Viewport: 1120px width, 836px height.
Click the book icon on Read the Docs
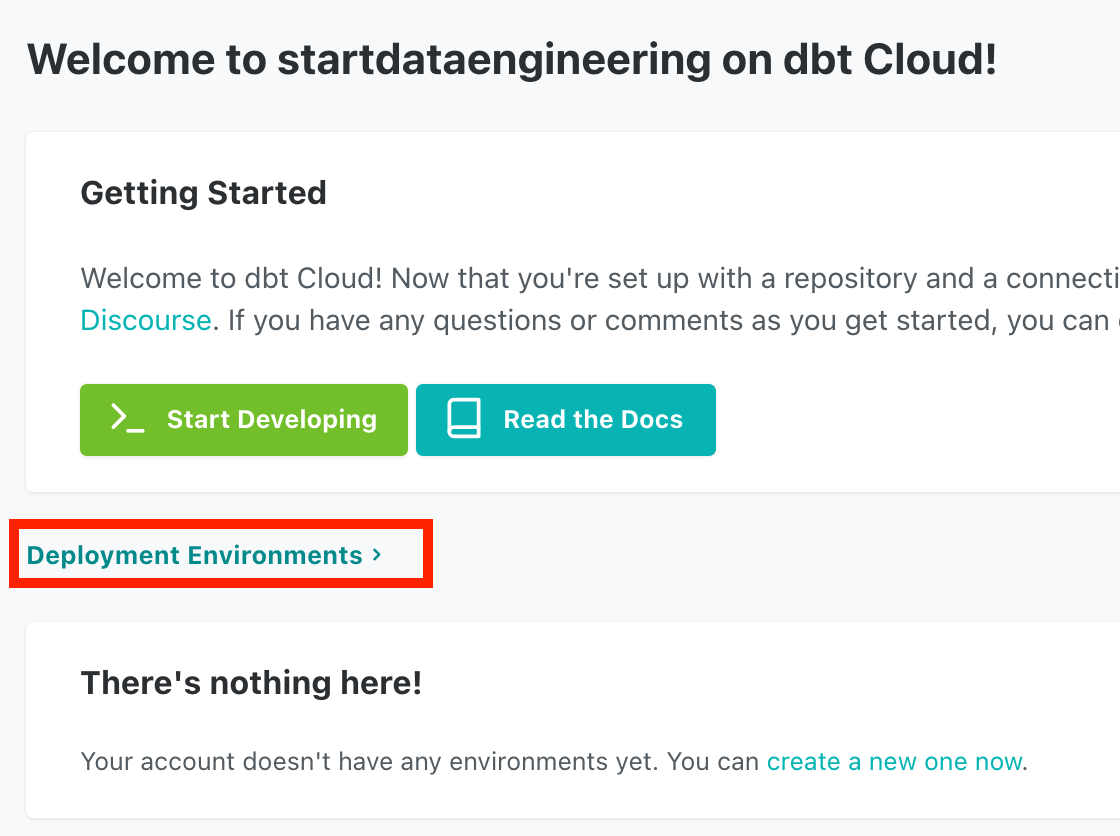coord(464,419)
